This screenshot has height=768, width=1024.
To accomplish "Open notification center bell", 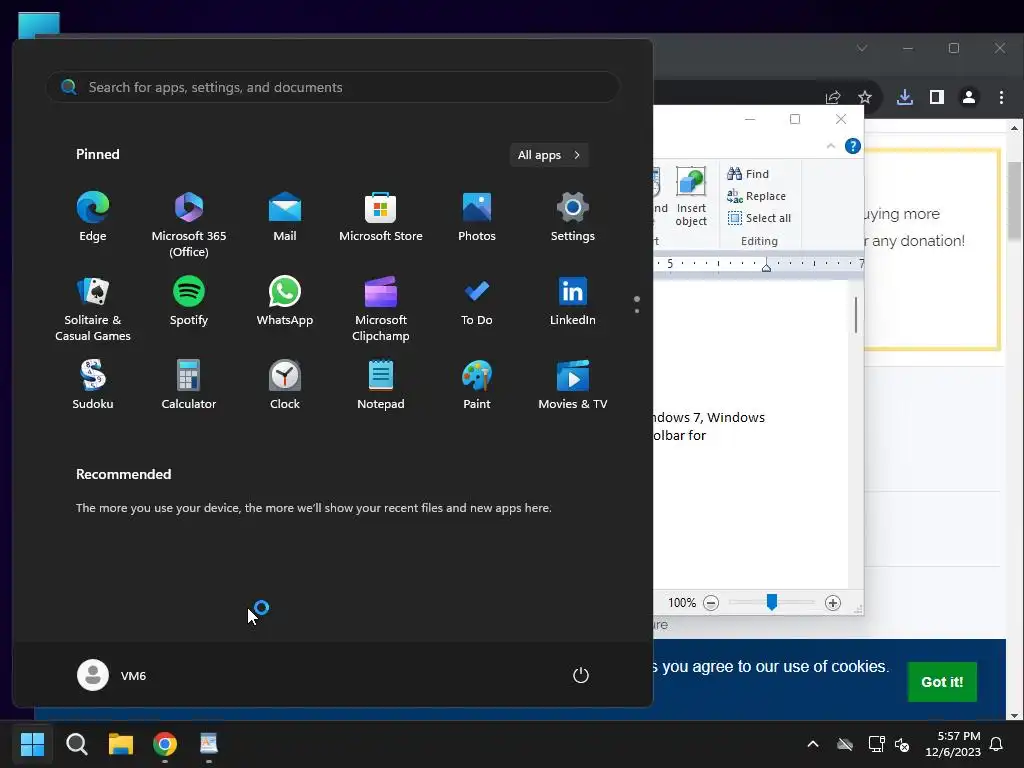I will tap(997, 744).
